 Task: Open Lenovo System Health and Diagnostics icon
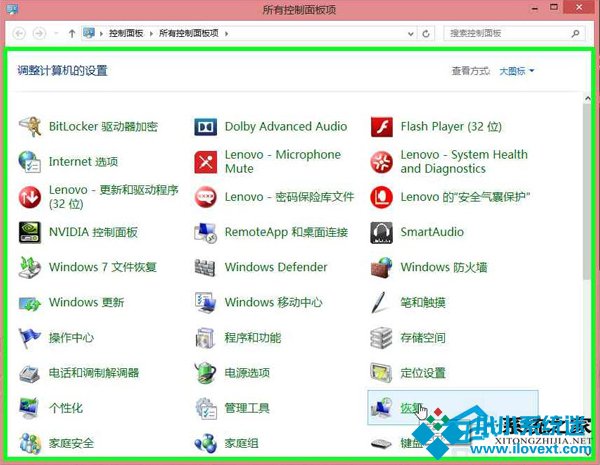click(382, 162)
